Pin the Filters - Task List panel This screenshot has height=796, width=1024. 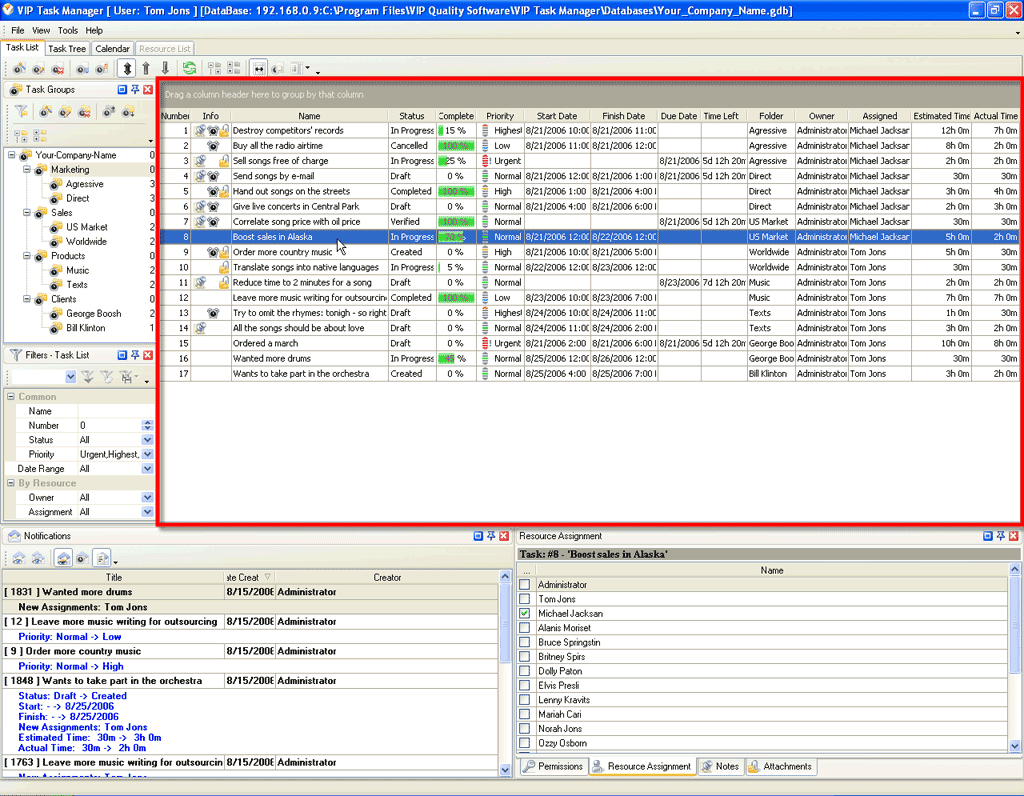tap(135, 355)
